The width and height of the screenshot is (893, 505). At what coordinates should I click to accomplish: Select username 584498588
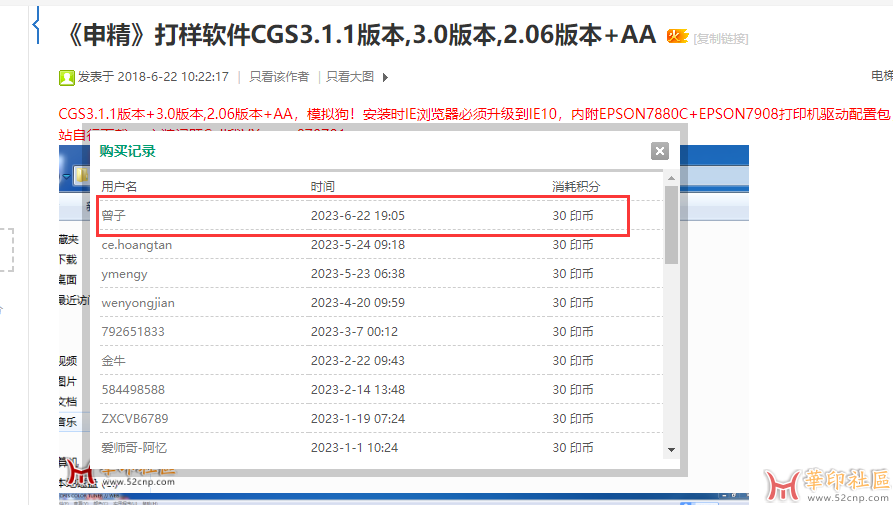click(133, 390)
